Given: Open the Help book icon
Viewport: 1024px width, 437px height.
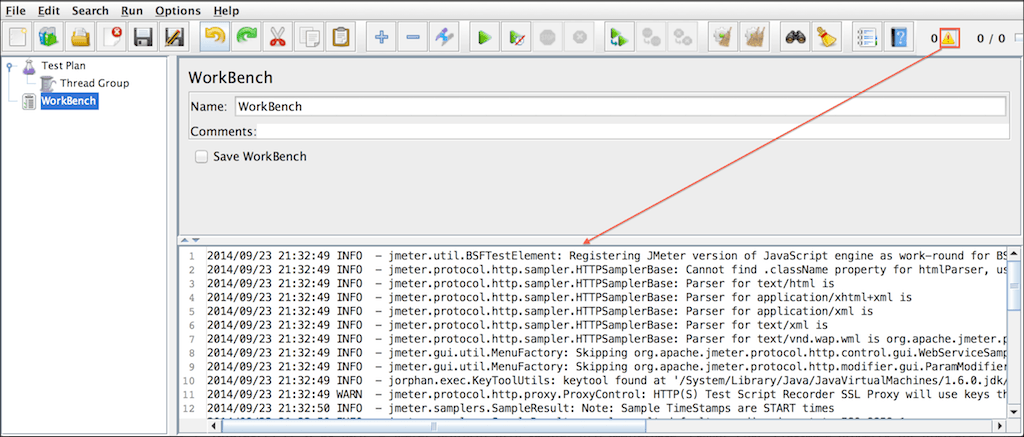Looking at the screenshot, I should pos(899,38).
